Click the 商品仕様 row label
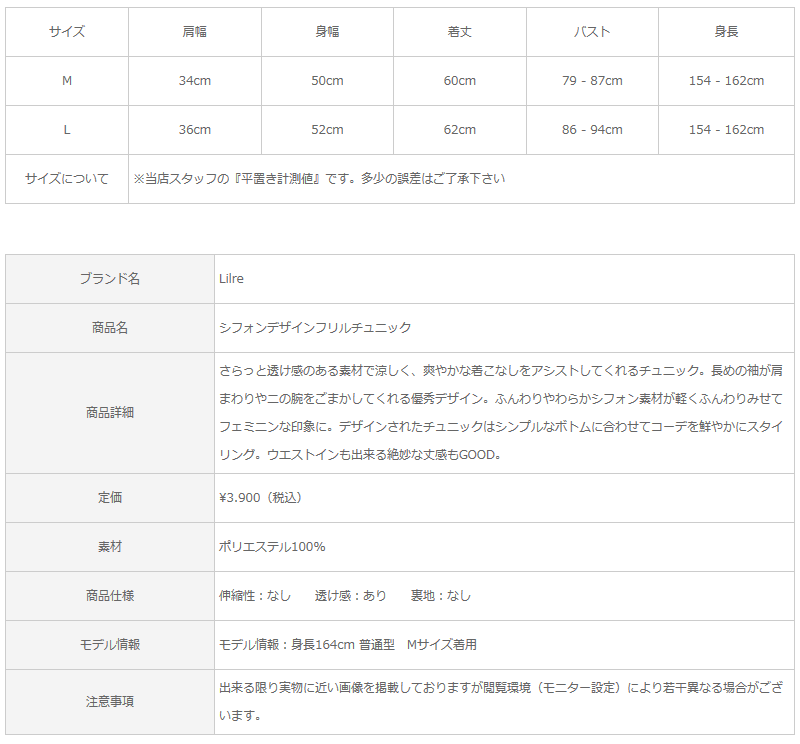The image size is (800, 744). (110, 596)
